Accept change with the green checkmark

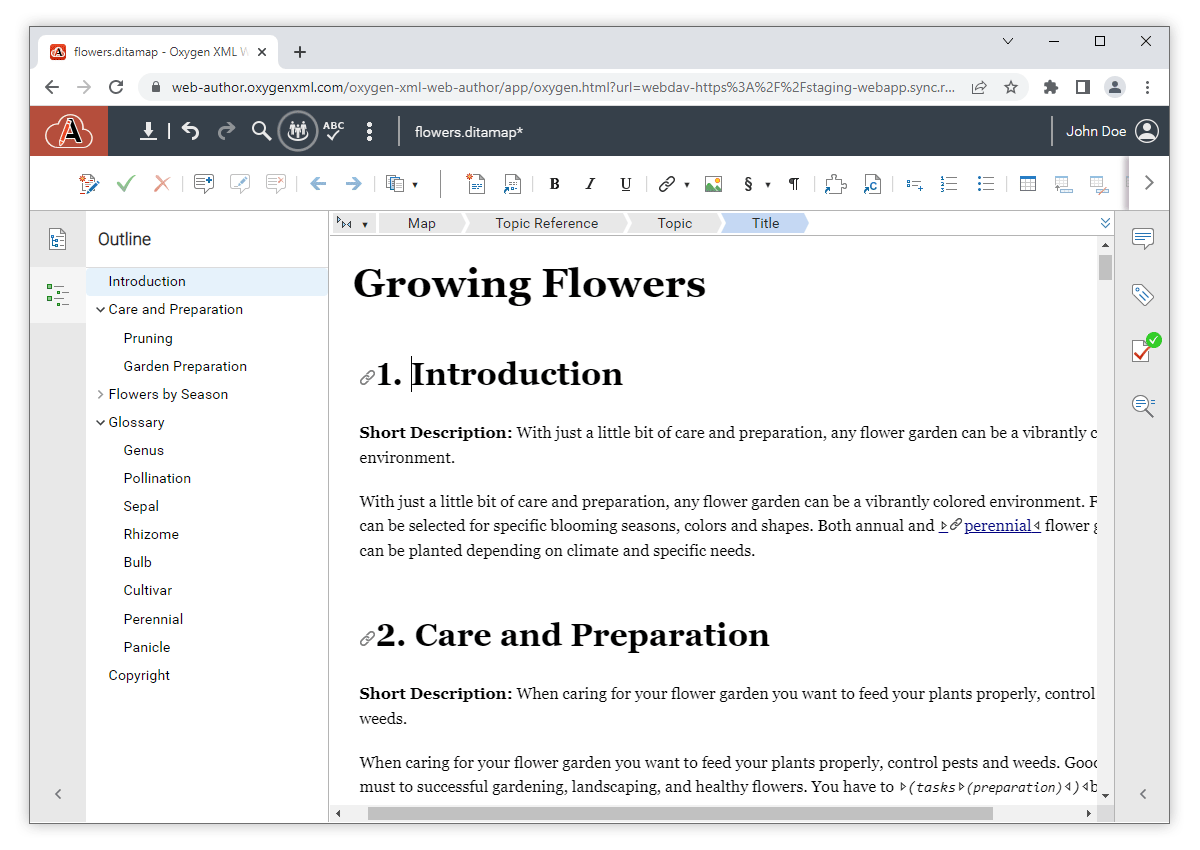point(125,184)
